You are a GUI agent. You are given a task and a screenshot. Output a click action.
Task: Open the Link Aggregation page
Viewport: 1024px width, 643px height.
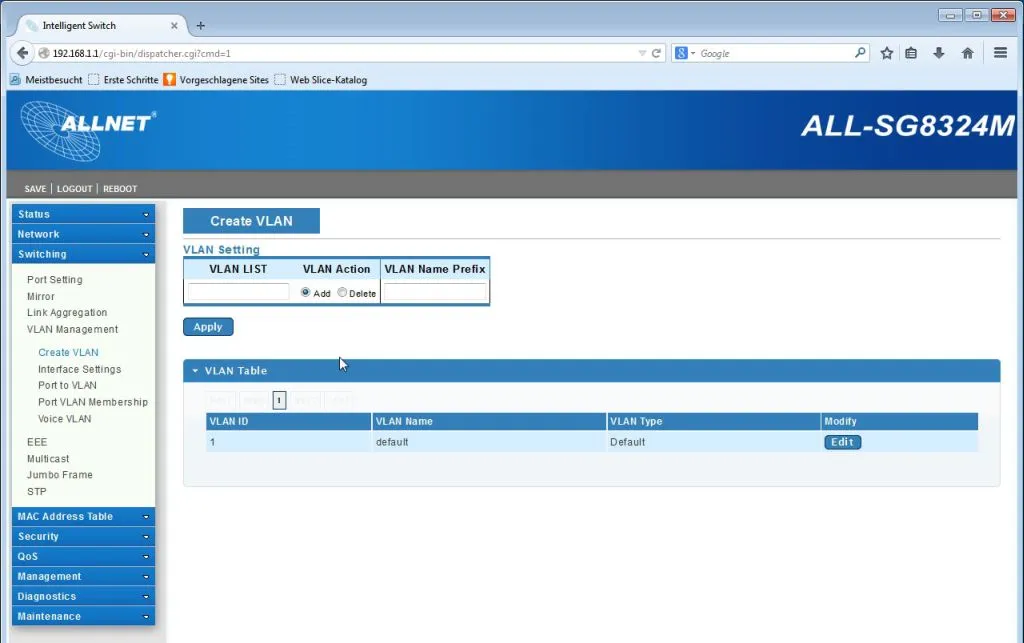67,313
